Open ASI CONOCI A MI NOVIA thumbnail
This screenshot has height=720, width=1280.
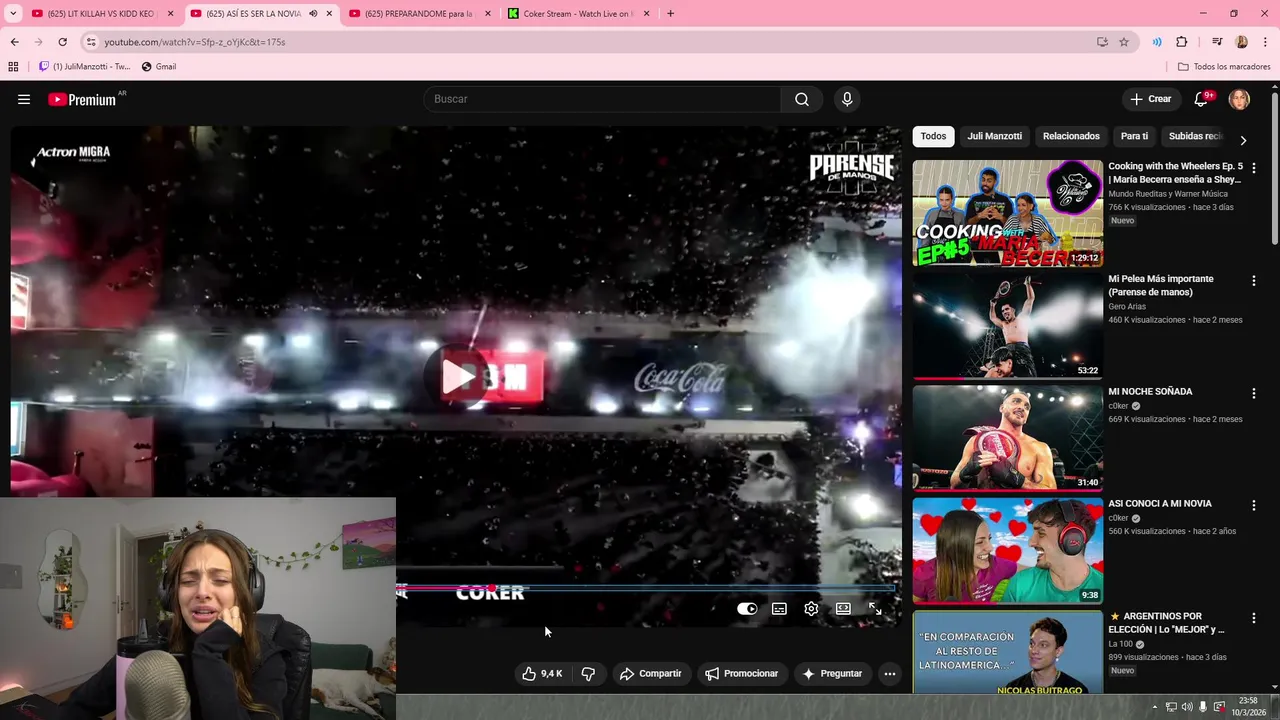click(1007, 551)
